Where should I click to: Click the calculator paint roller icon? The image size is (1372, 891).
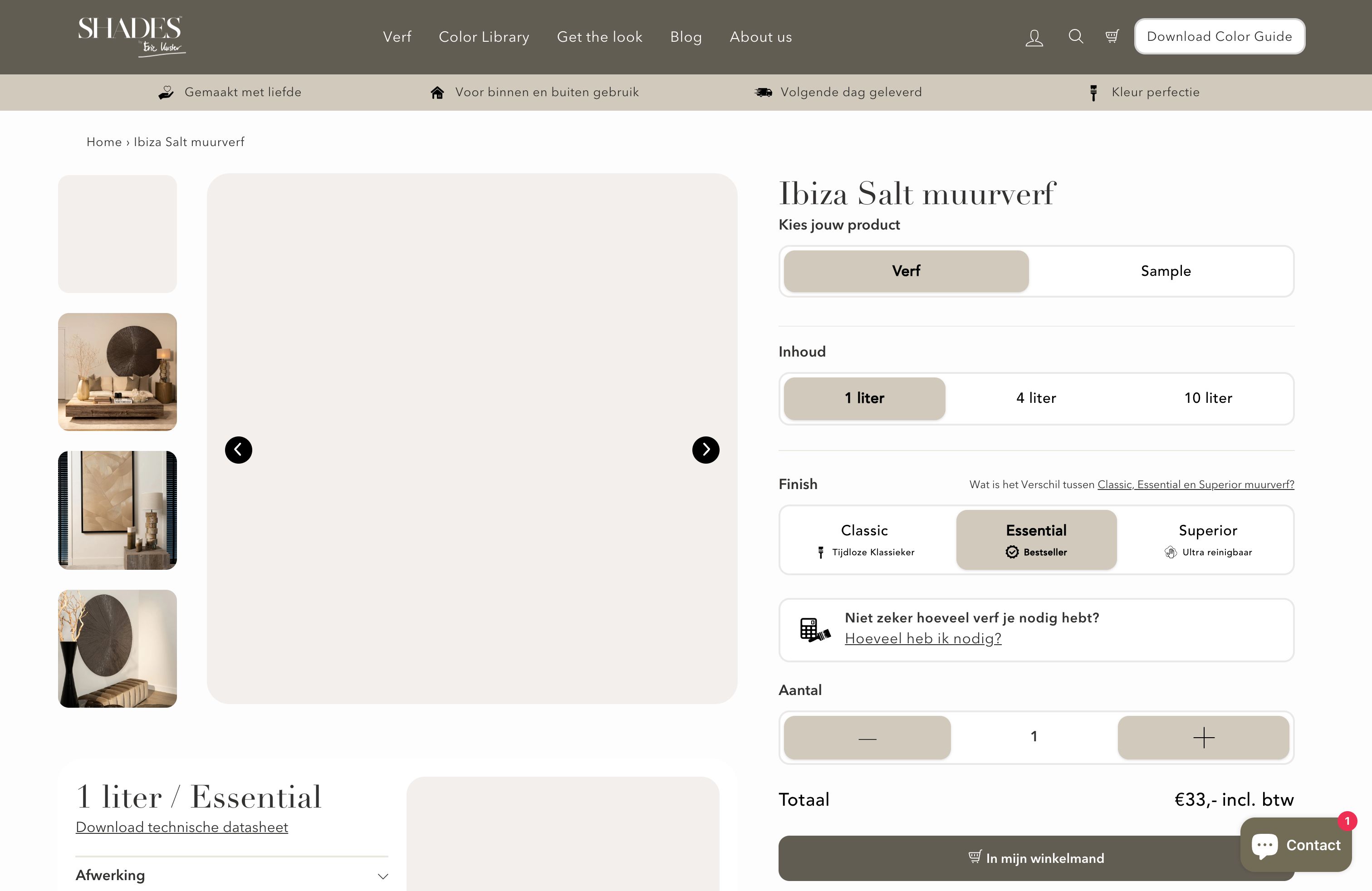click(x=814, y=629)
